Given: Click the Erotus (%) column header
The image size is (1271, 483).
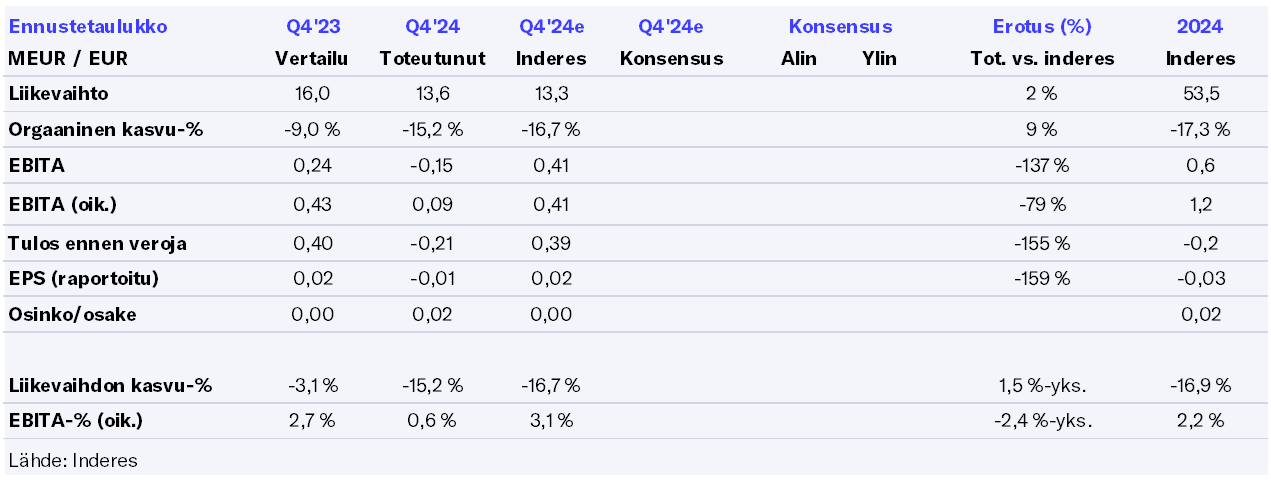Looking at the screenshot, I should [x=1041, y=27].
